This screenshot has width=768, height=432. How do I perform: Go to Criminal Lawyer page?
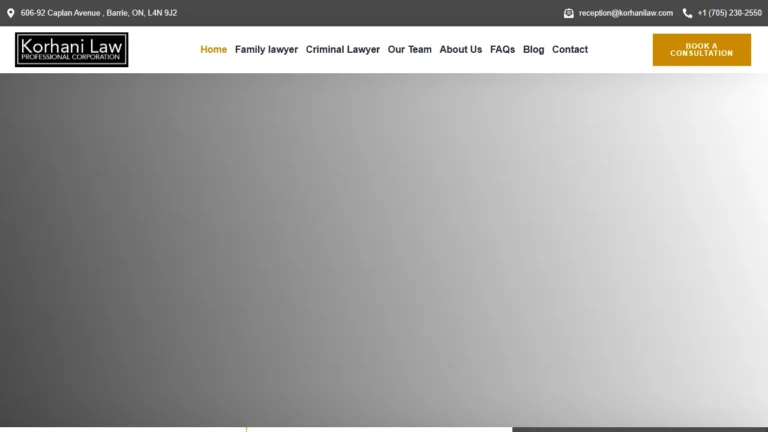point(343,49)
